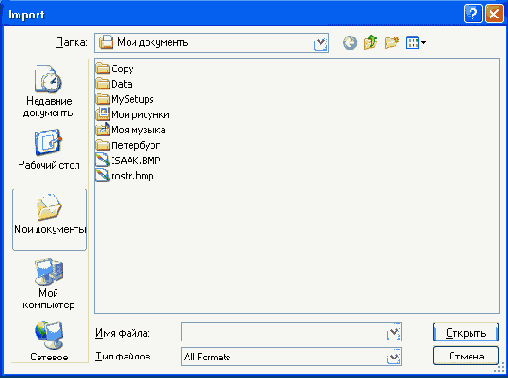
Task: Select the Мои рисунки folder
Action: pos(132,114)
